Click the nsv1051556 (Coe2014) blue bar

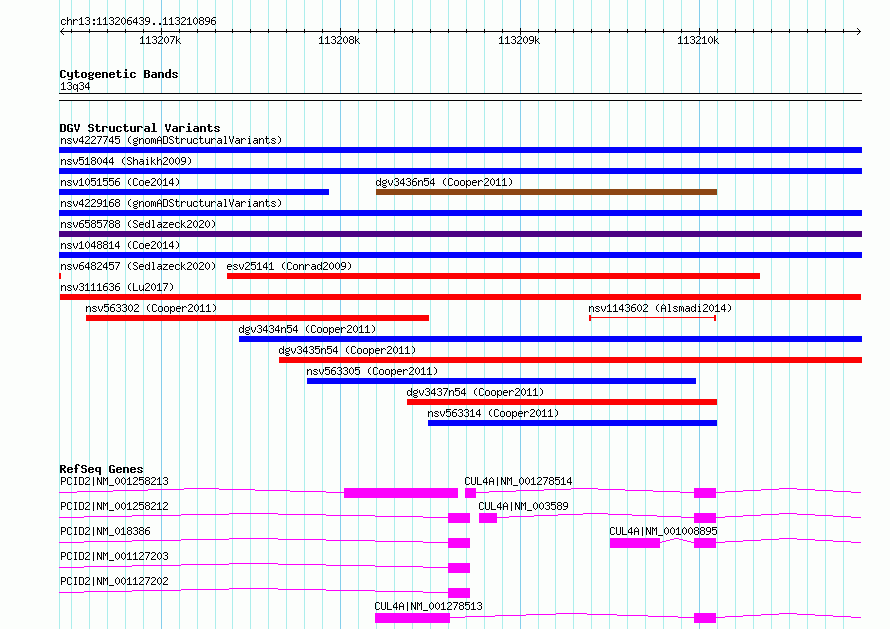pyautogui.click(x=194, y=192)
